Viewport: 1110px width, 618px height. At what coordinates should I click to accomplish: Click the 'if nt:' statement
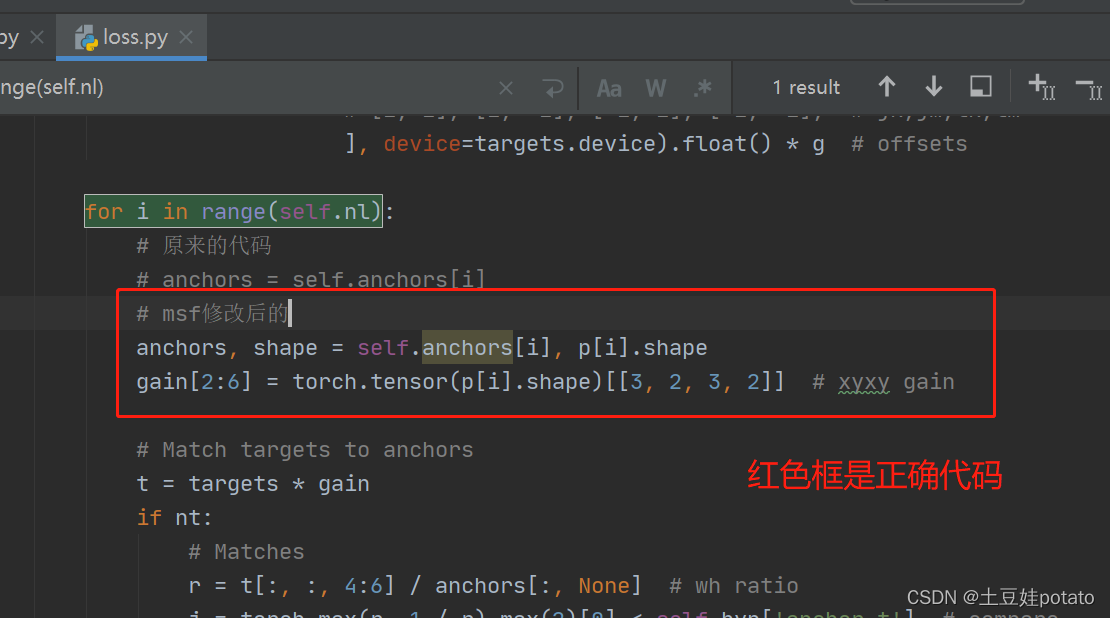pyautogui.click(x=174, y=517)
